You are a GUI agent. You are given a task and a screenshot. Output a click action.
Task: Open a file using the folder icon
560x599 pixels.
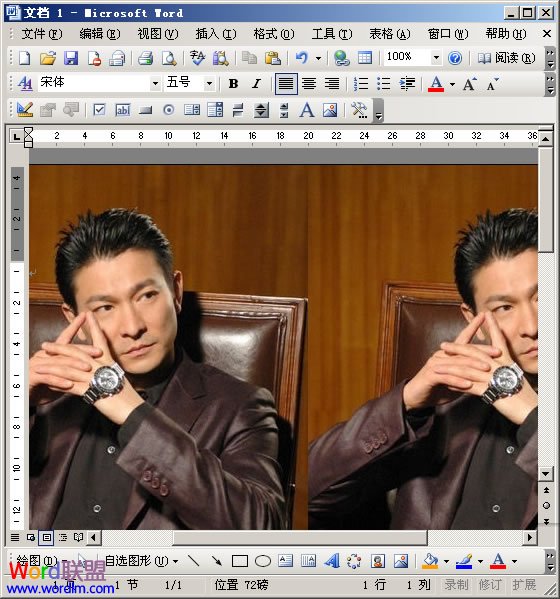tap(48, 58)
